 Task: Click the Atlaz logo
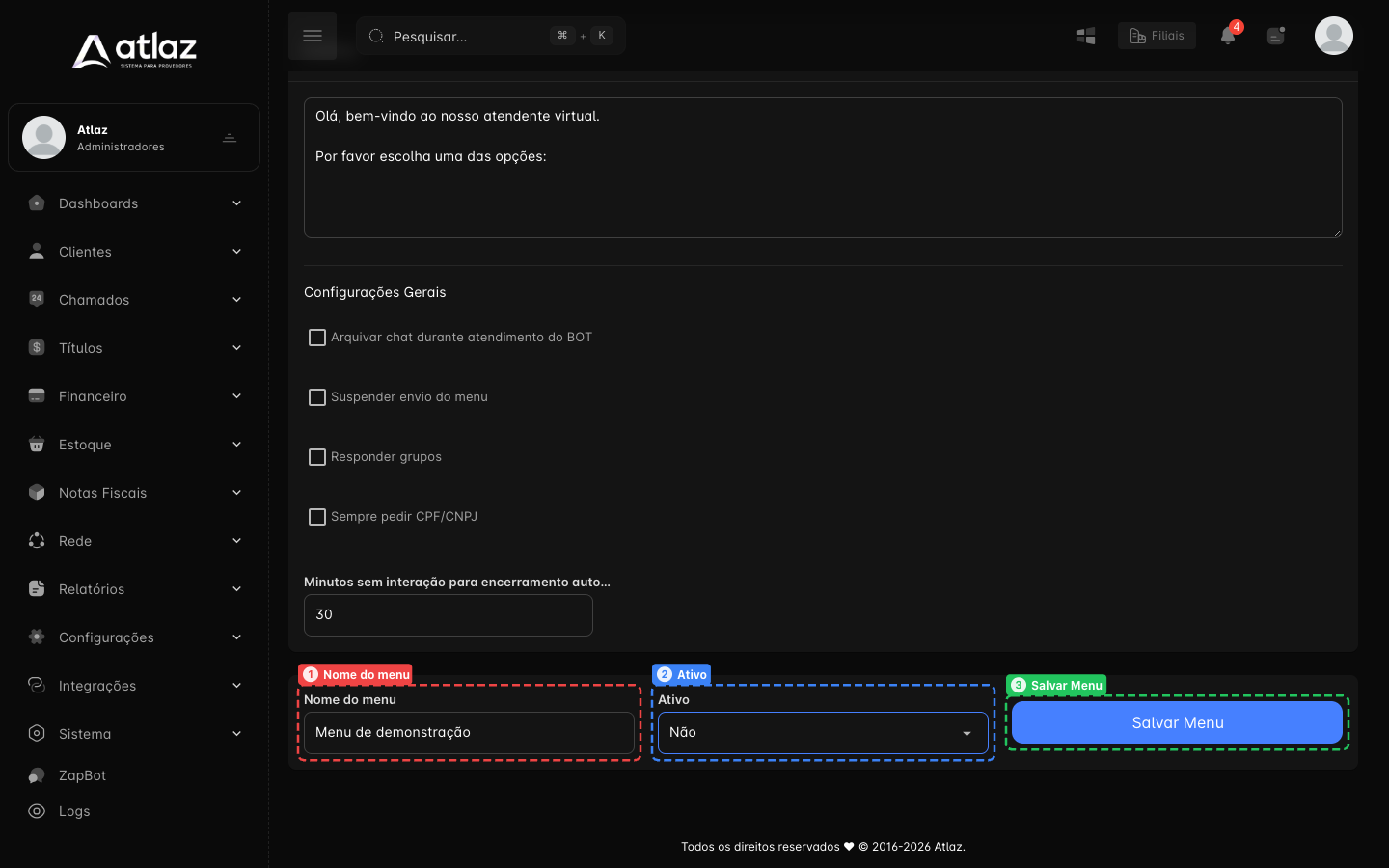(134, 51)
